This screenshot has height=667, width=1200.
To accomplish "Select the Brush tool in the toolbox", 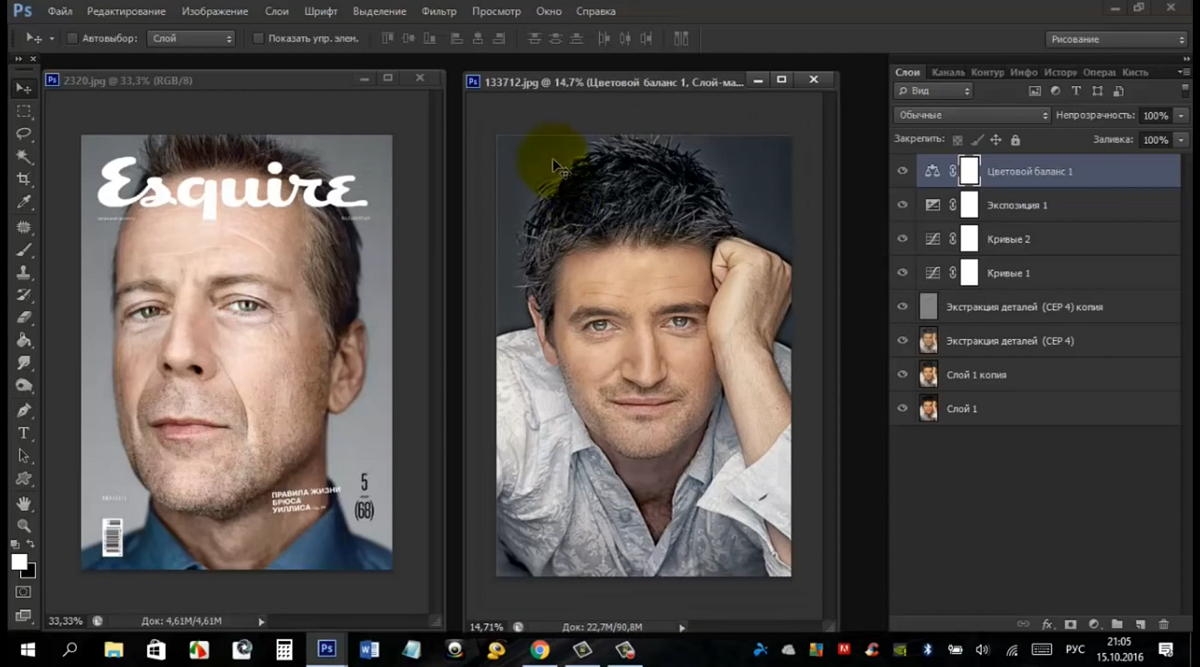I will [x=24, y=250].
